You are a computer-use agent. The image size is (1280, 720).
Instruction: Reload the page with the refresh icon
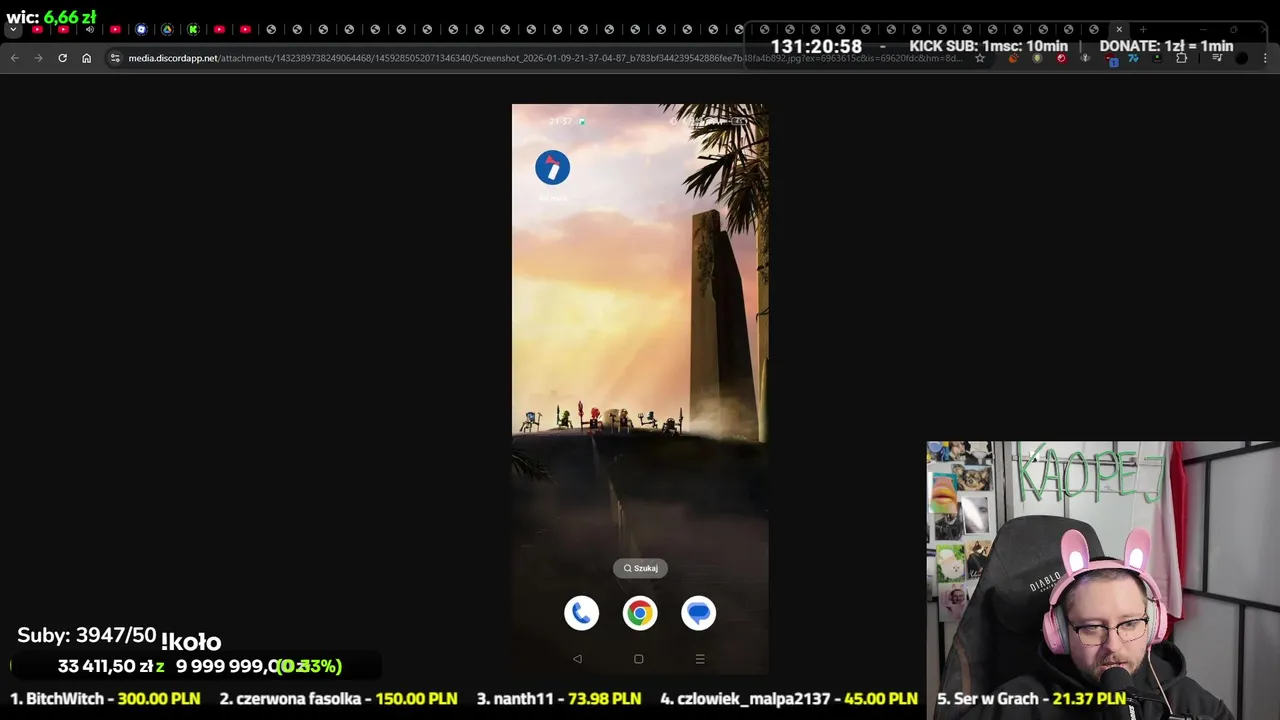click(x=62, y=58)
